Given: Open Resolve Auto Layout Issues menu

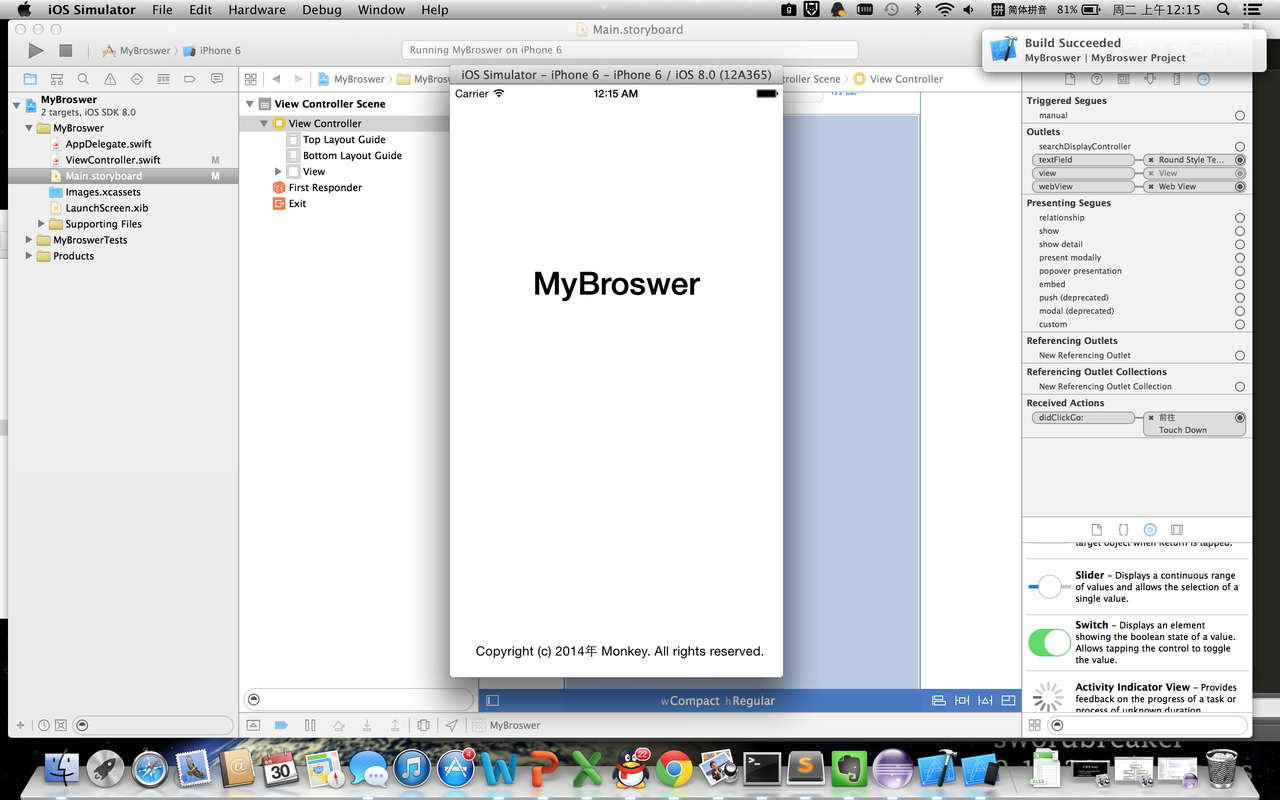Looking at the screenshot, I should [985, 701].
